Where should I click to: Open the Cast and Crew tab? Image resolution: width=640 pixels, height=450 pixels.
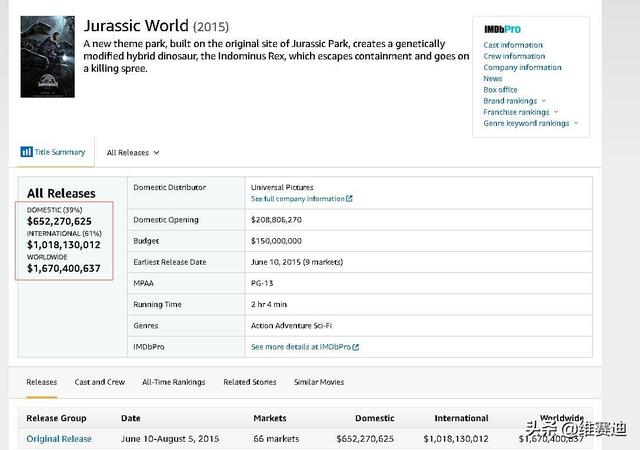tap(100, 382)
